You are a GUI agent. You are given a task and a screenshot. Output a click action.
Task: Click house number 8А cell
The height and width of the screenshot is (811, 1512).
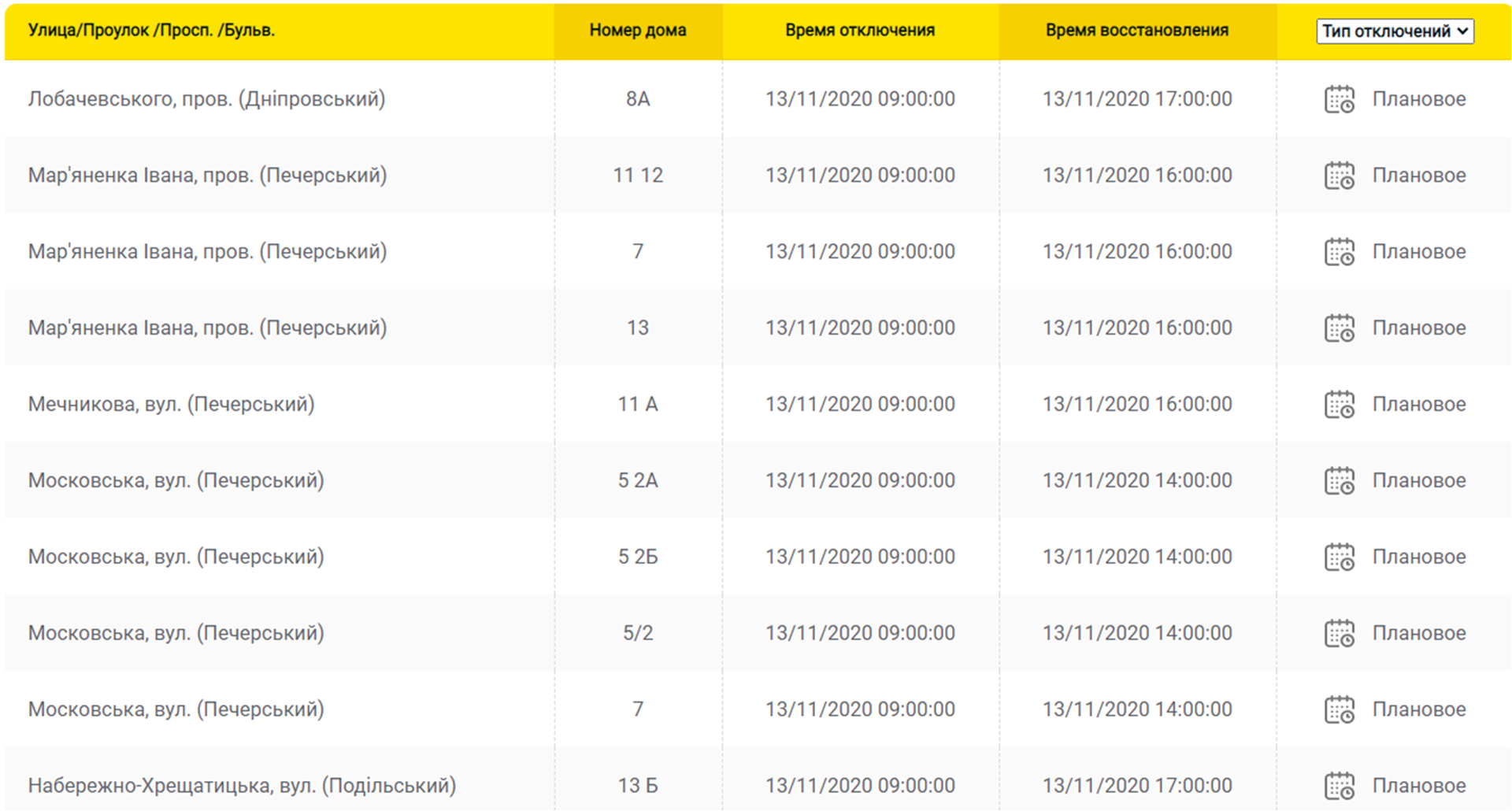(638, 99)
